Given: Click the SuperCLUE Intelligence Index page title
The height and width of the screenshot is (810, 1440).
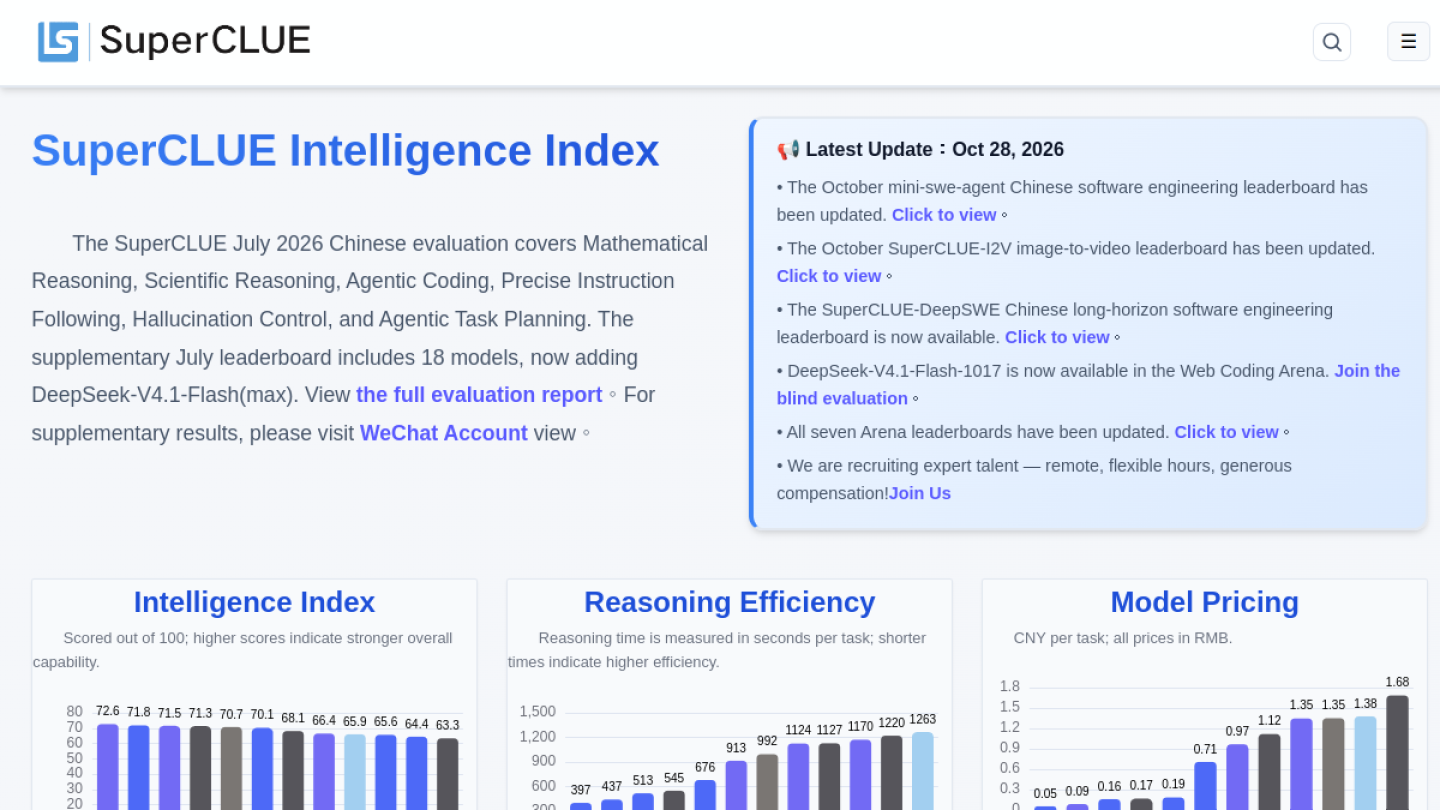Looking at the screenshot, I should click(345, 151).
